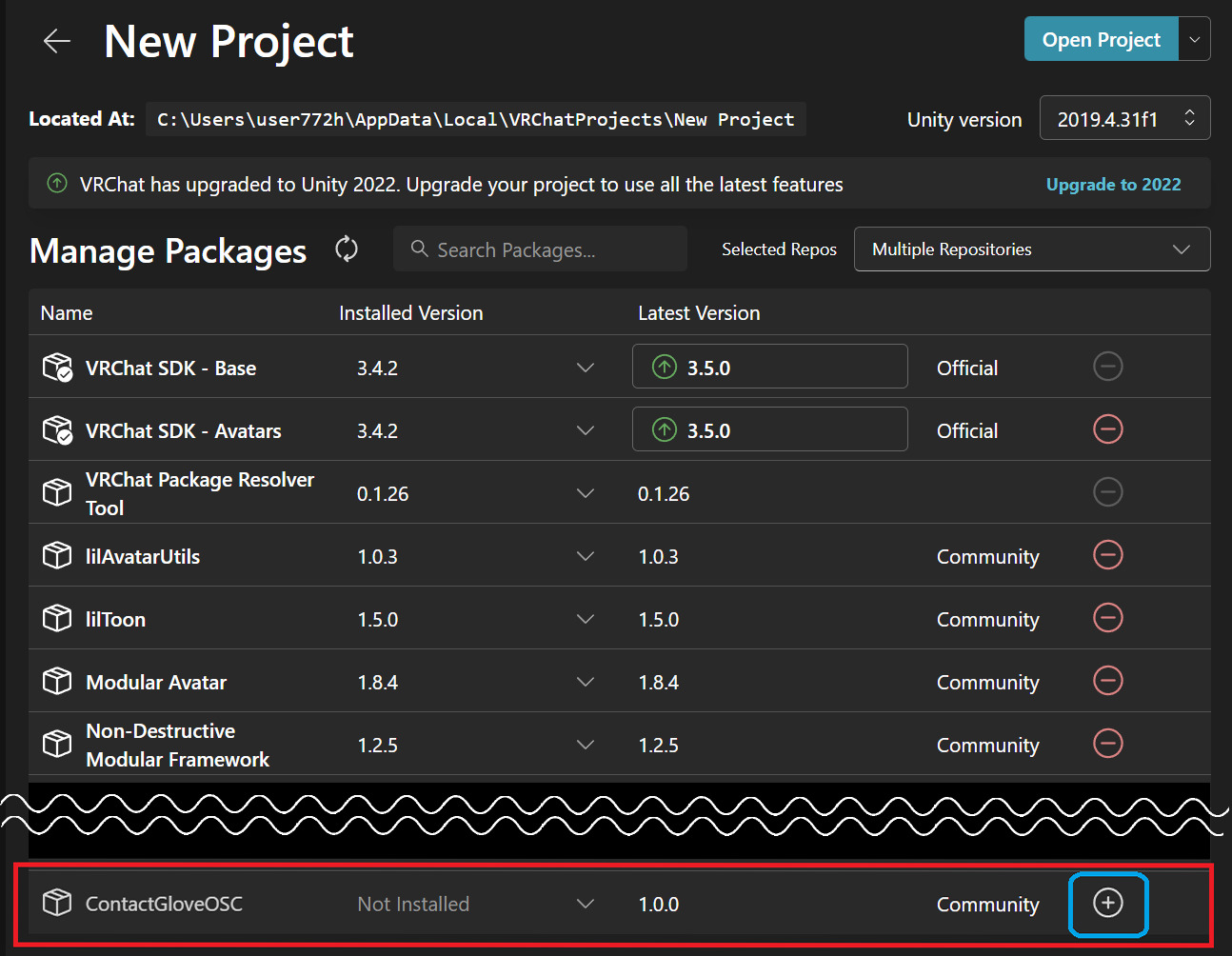Click the Upgrade to 2022 link
Viewport: 1232px width, 956px height.
coord(1113,184)
